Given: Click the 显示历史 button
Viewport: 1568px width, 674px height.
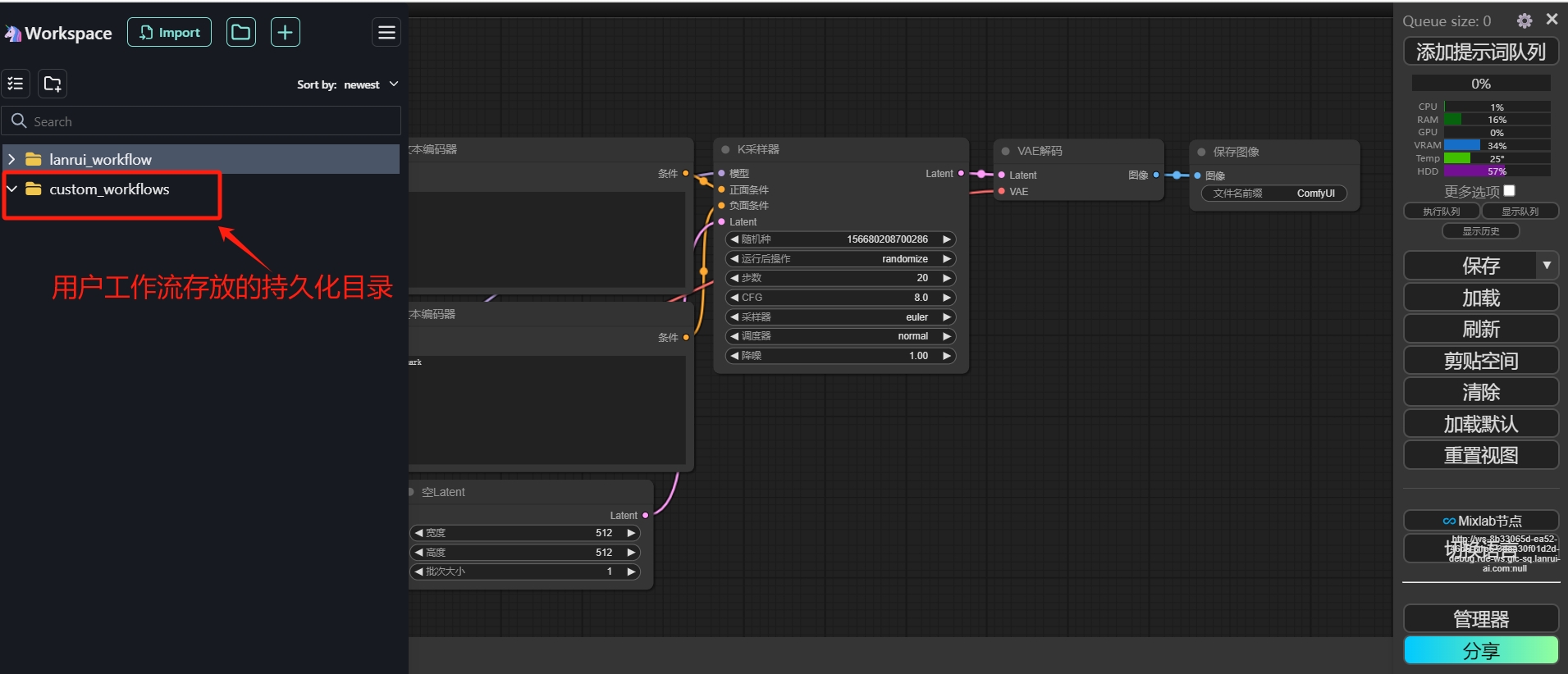Looking at the screenshot, I should point(1481,231).
